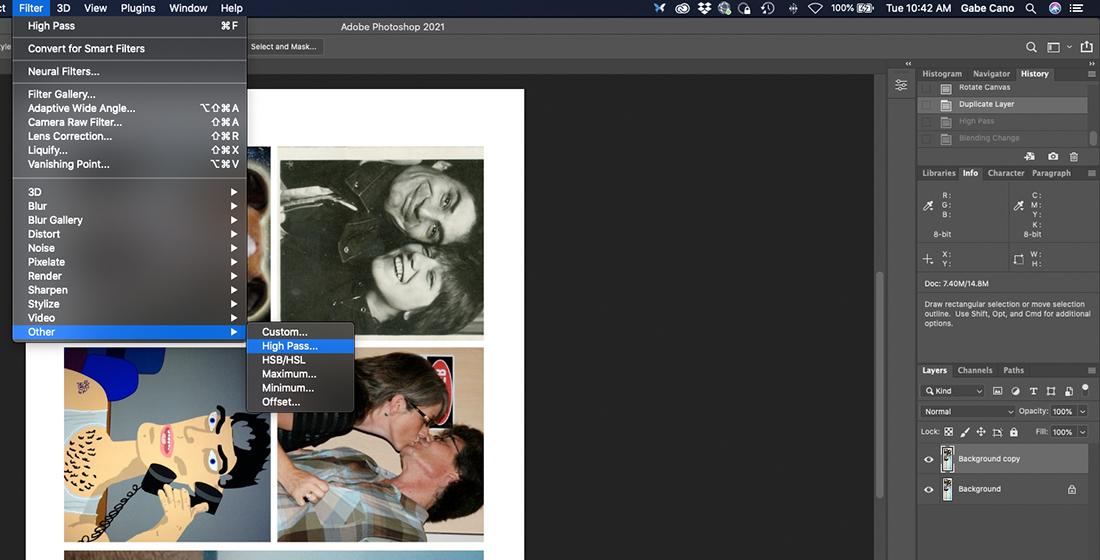The image size is (1100, 560).
Task: Click the Select and Mask... button
Action: click(x=282, y=47)
